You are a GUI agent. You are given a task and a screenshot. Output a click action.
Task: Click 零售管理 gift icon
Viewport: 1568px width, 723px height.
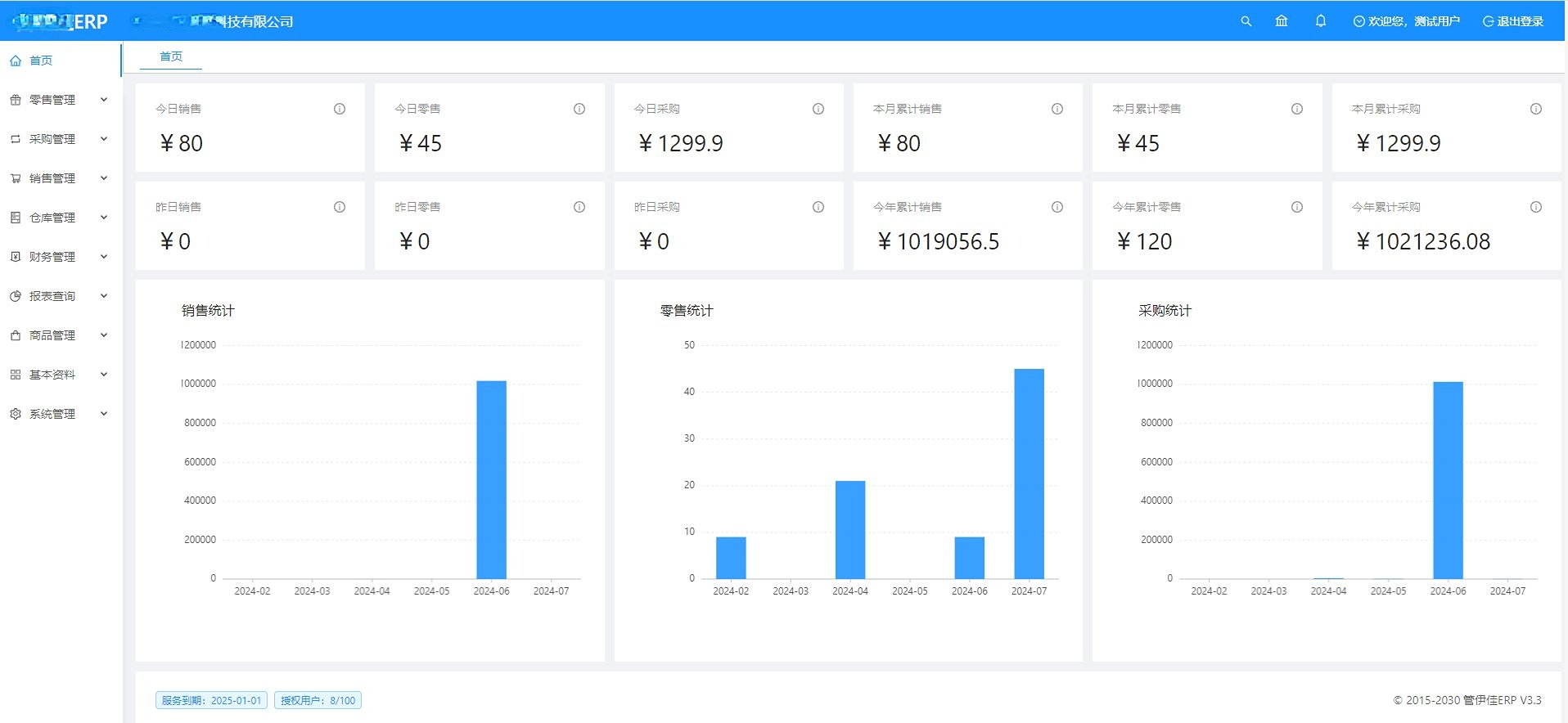(16, 100)
